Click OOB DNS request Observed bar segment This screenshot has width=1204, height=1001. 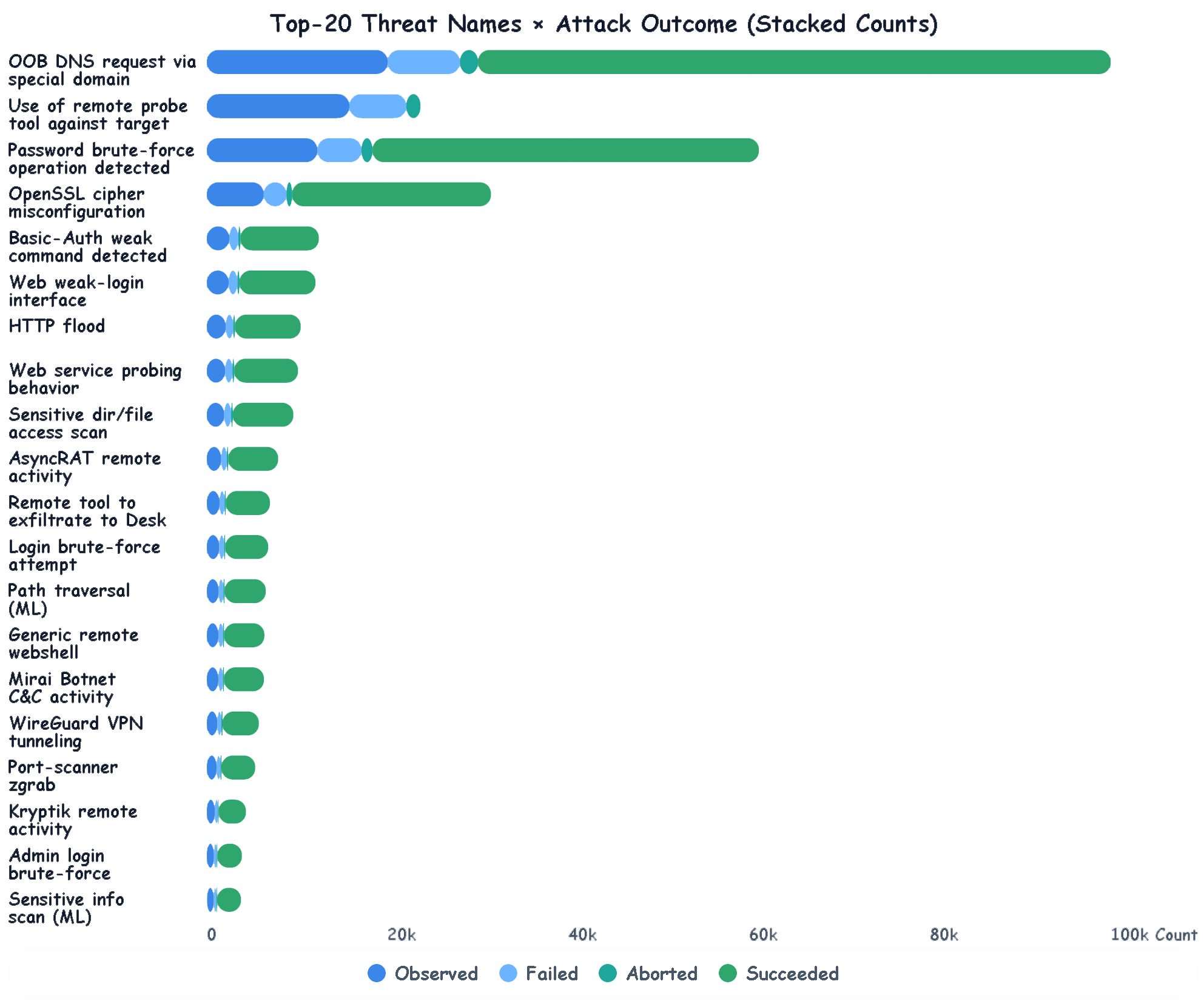pos(297,62)
